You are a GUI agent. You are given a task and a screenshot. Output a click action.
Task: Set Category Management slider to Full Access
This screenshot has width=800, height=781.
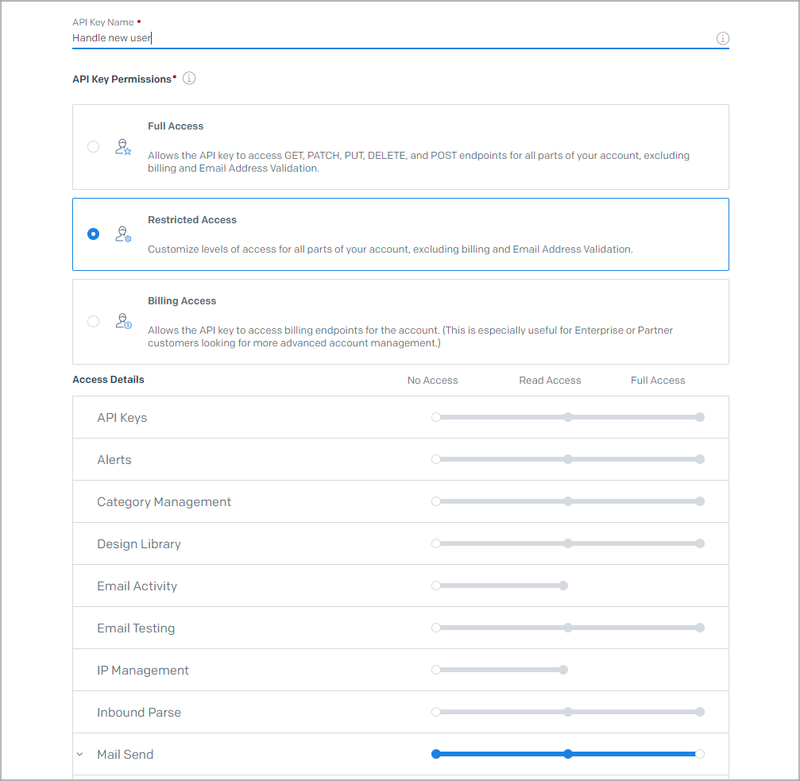tap(700, 501)
